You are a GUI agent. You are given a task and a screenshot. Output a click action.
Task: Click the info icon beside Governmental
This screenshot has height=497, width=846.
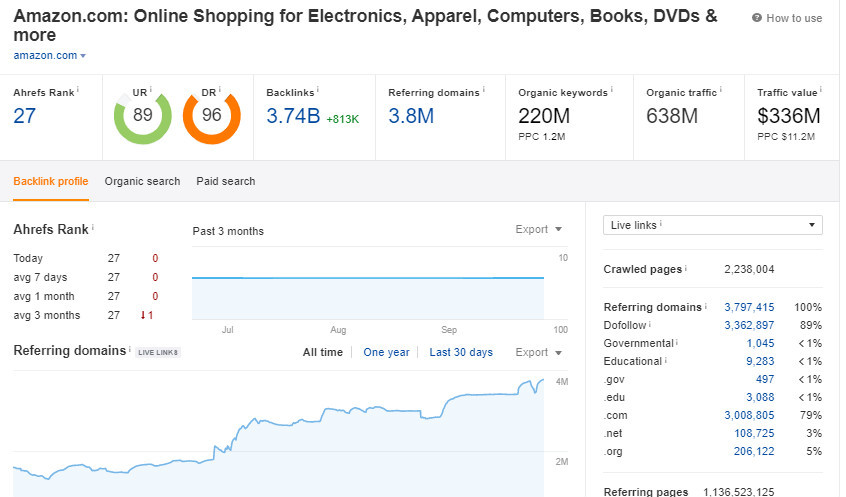(677, 342)
